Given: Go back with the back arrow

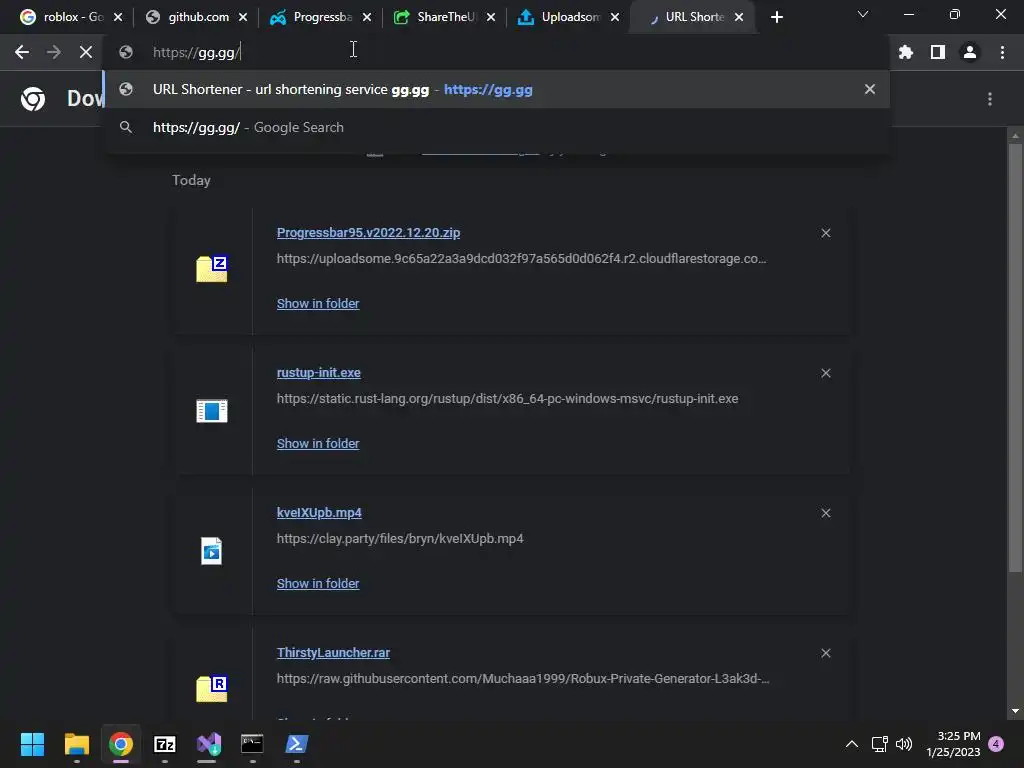Looking at the screenshot, I should (22, 52).
